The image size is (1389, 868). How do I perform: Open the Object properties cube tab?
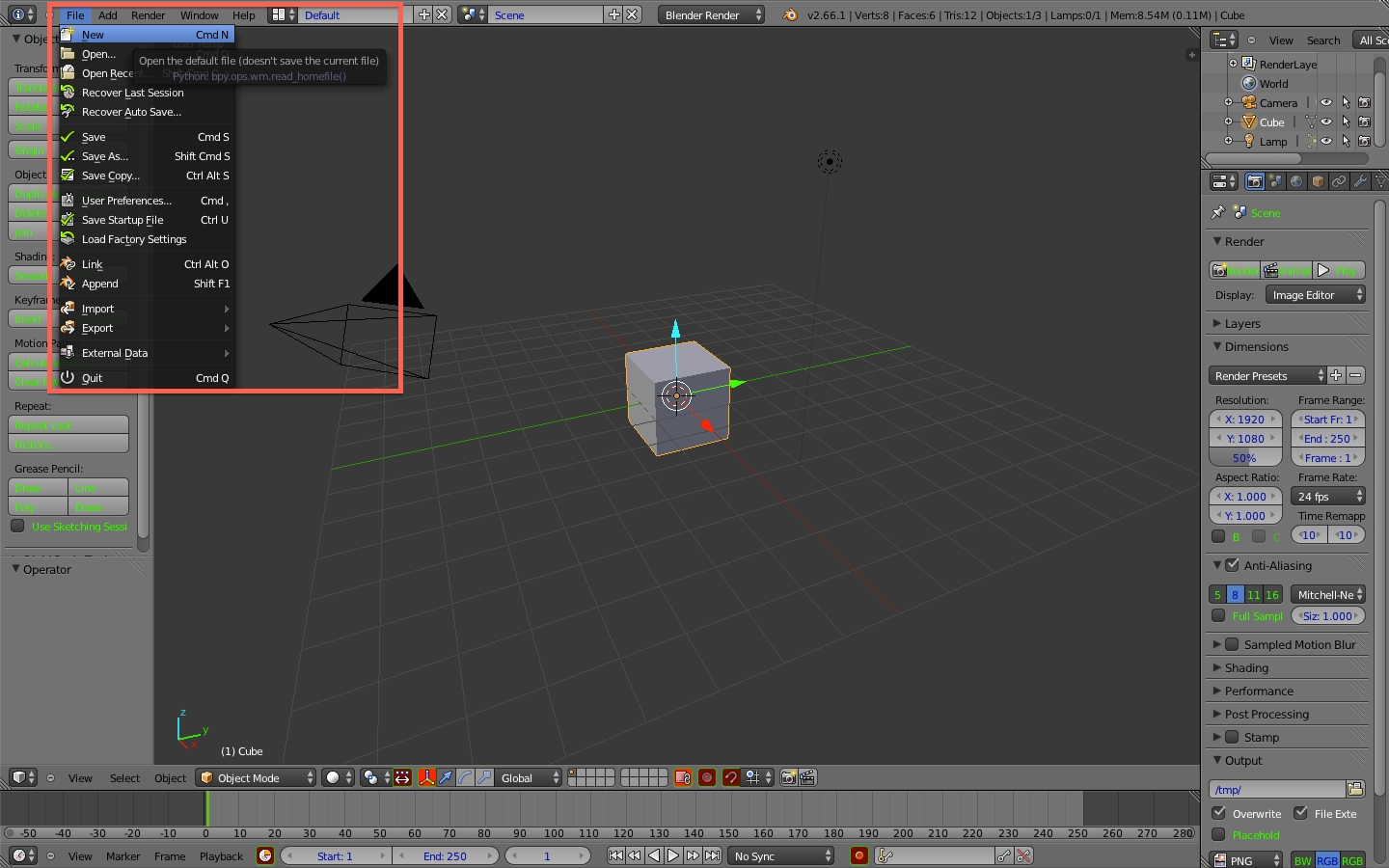[x=1318, y=181]
